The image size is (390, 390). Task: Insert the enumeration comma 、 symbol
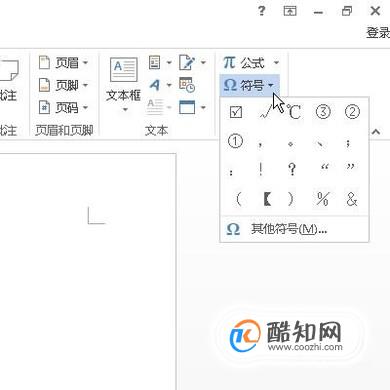coord(319,144)
